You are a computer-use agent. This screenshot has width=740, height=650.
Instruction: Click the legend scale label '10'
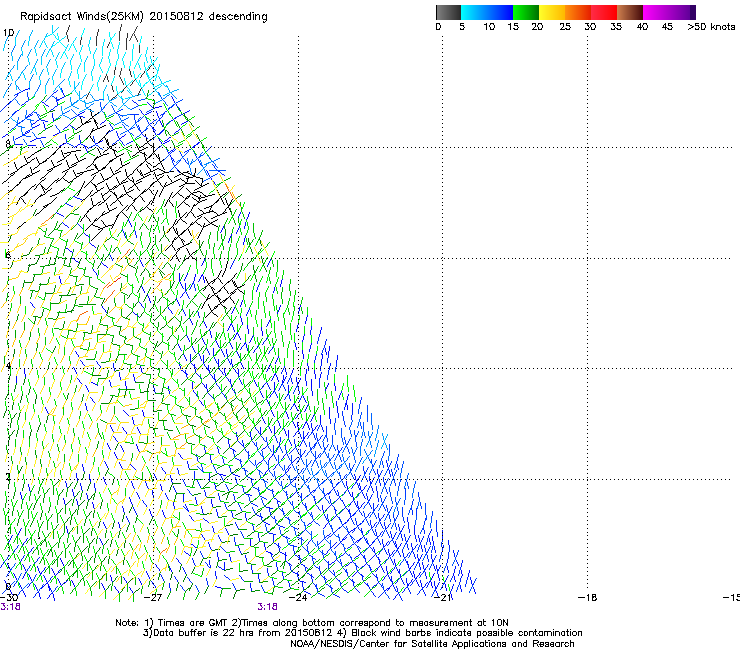489,27
